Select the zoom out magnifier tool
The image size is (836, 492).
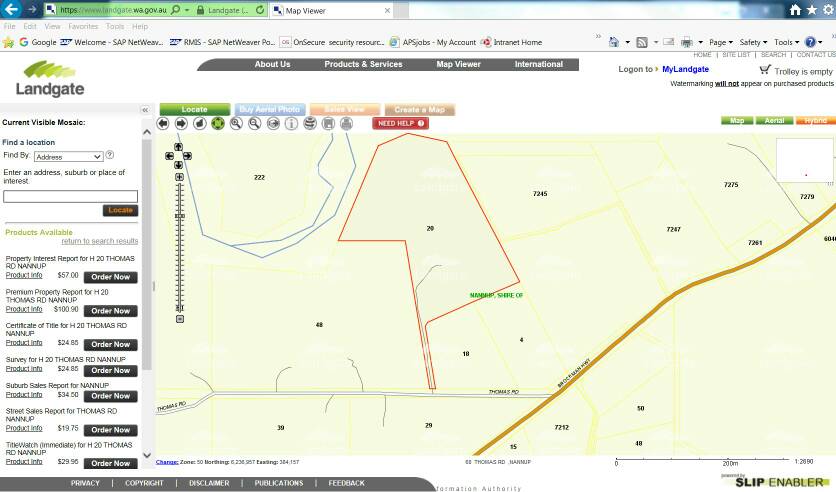254,124
